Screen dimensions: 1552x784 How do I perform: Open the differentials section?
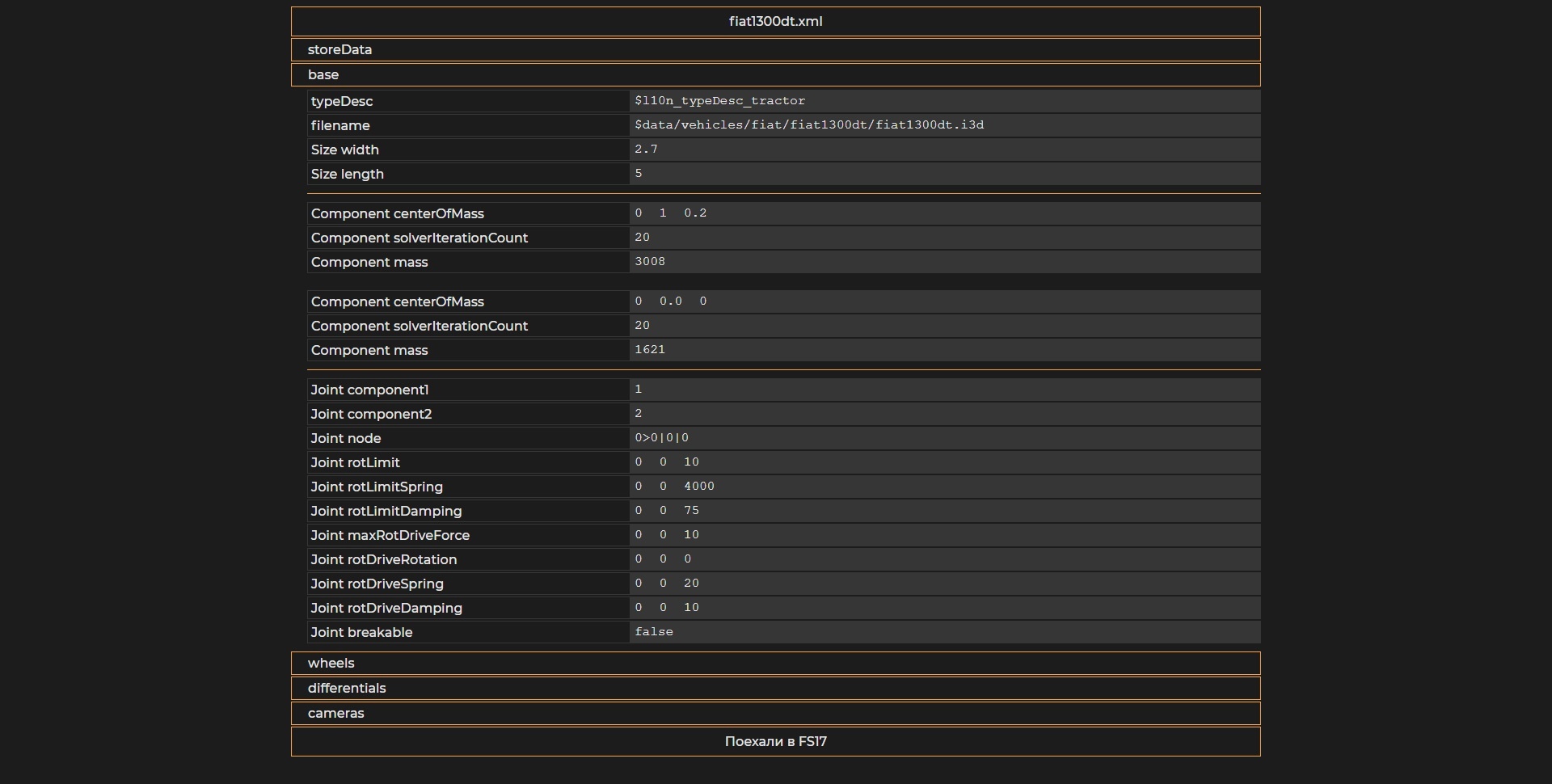pyautogui.click(x=775, y=688)
